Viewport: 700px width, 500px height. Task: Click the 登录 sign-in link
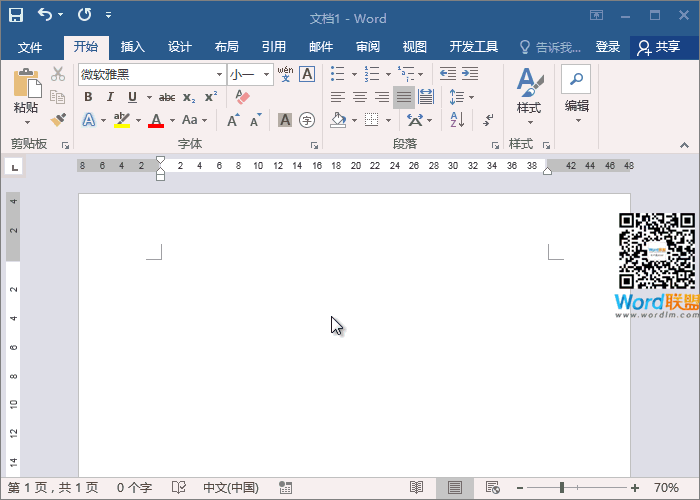point(607,46)
